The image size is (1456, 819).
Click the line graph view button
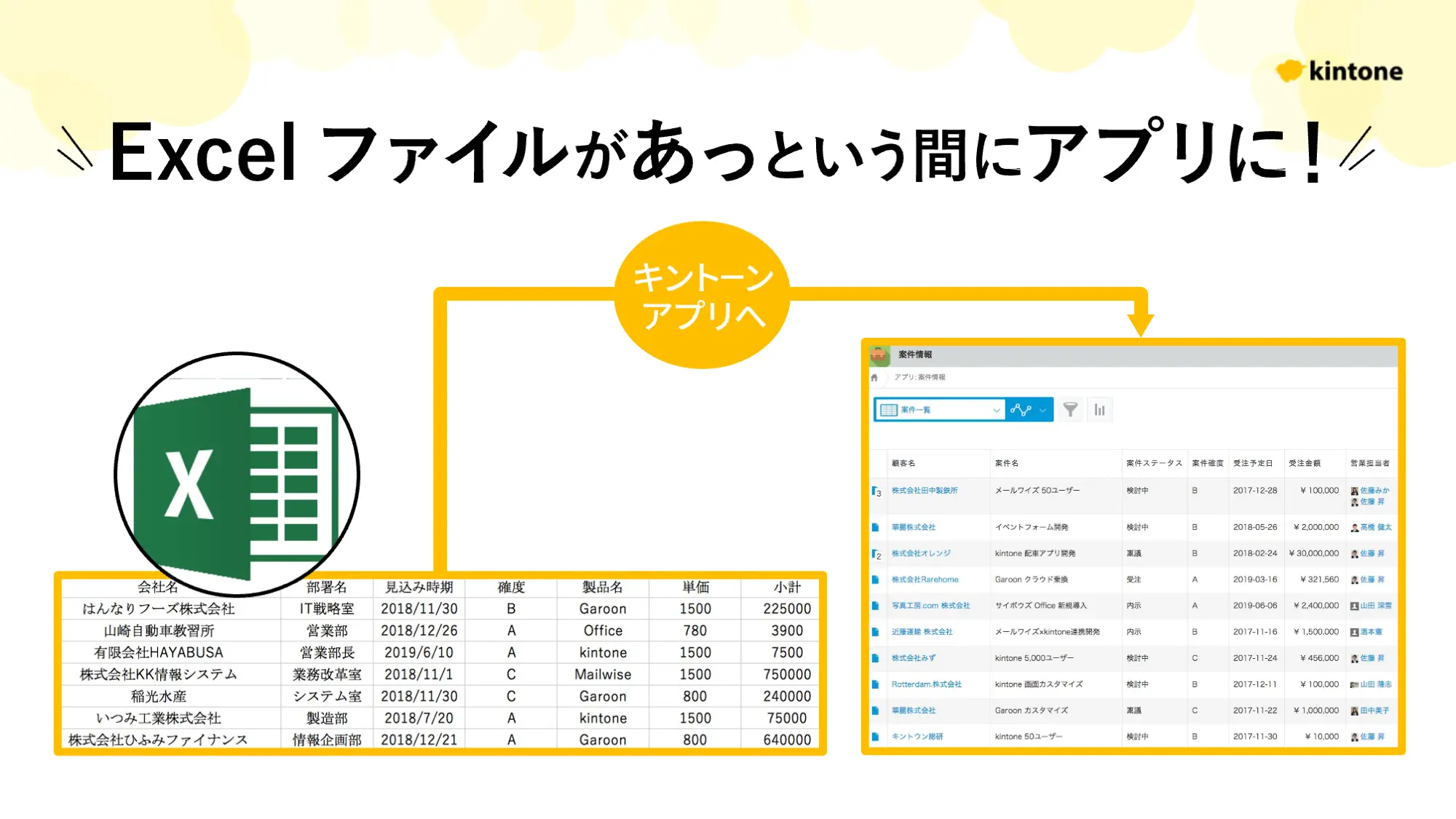tap(1021, 410)
